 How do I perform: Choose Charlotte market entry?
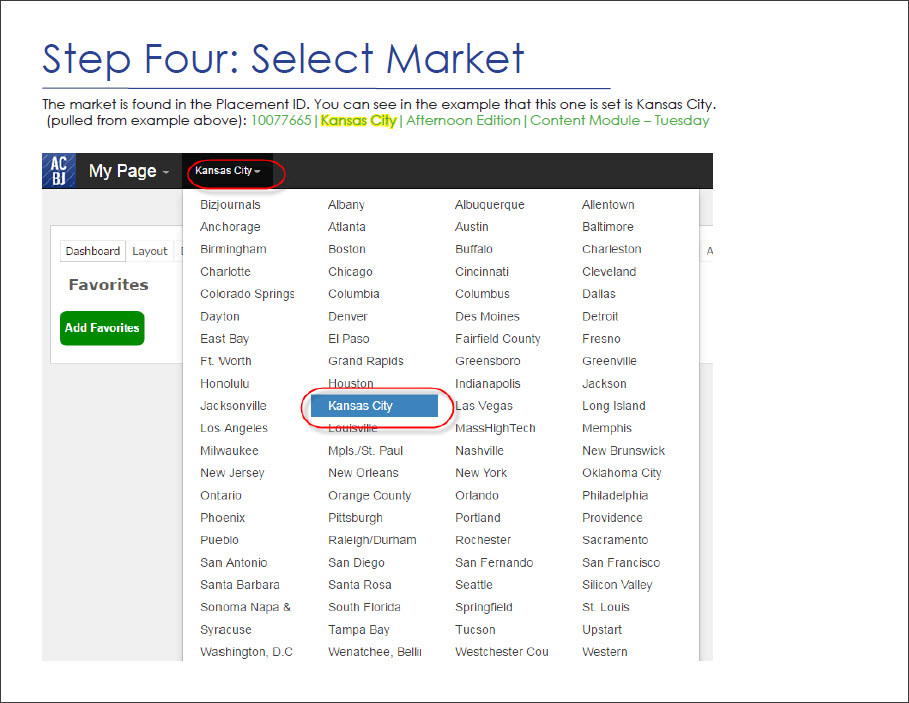pyautogui.click(x=226, y=272)
